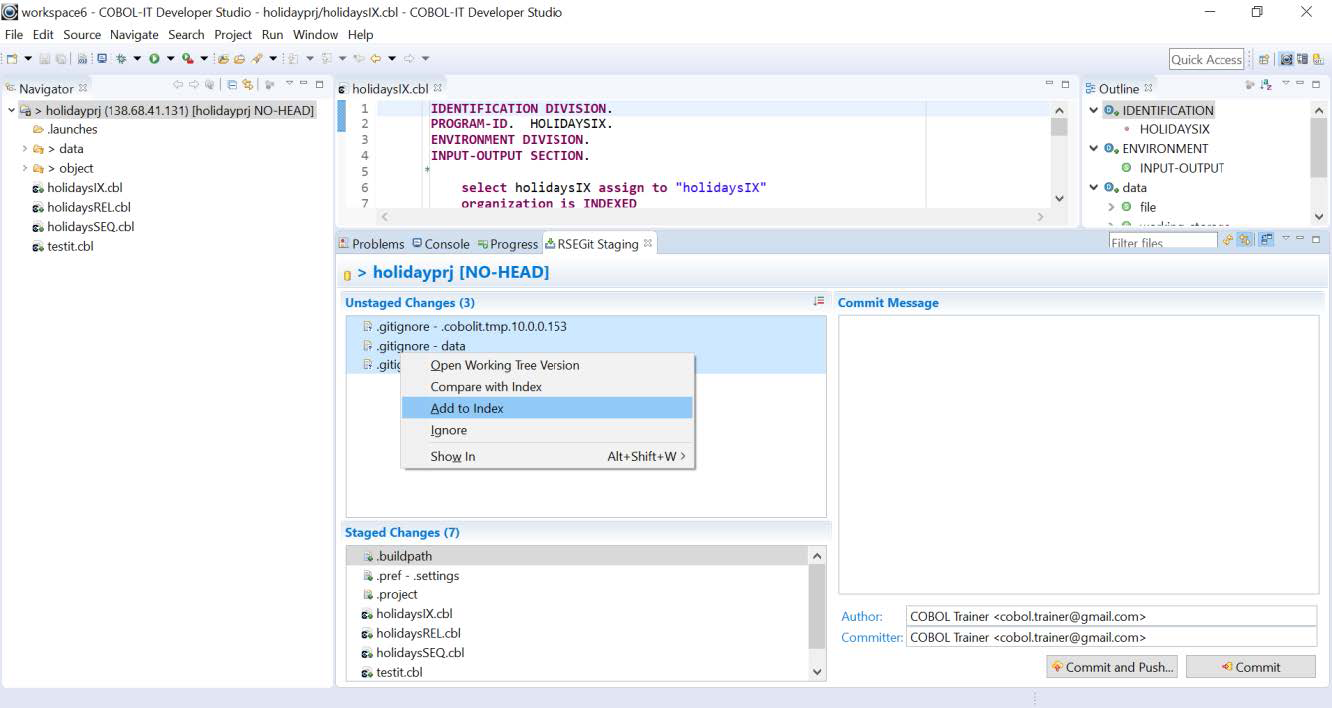Choose Add to Index from context menu
1332x708 pixels.
pyautogui.click(x=467, y=408)
